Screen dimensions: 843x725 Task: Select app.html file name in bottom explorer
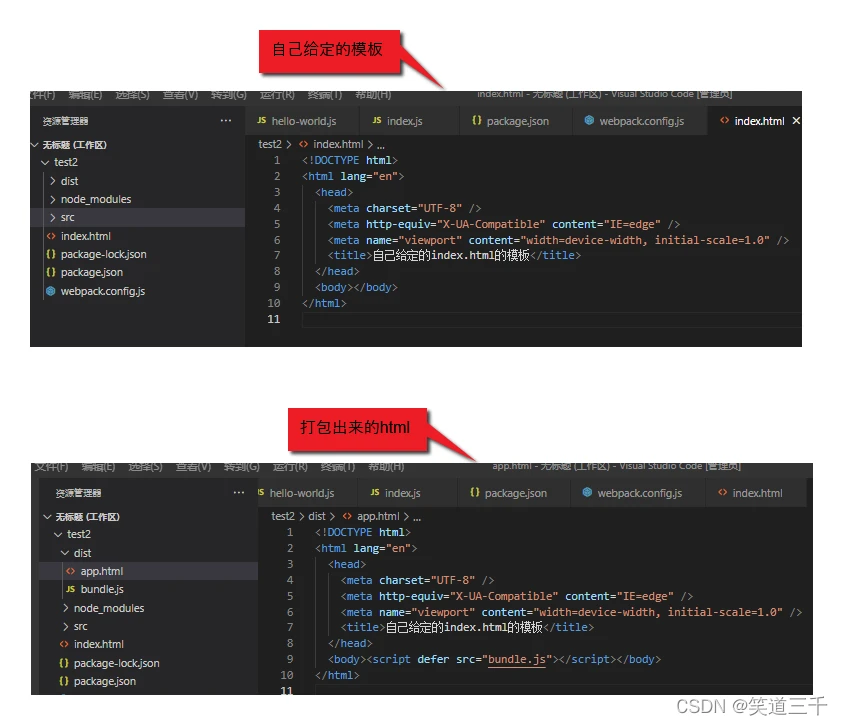click(x=102, y=571)
